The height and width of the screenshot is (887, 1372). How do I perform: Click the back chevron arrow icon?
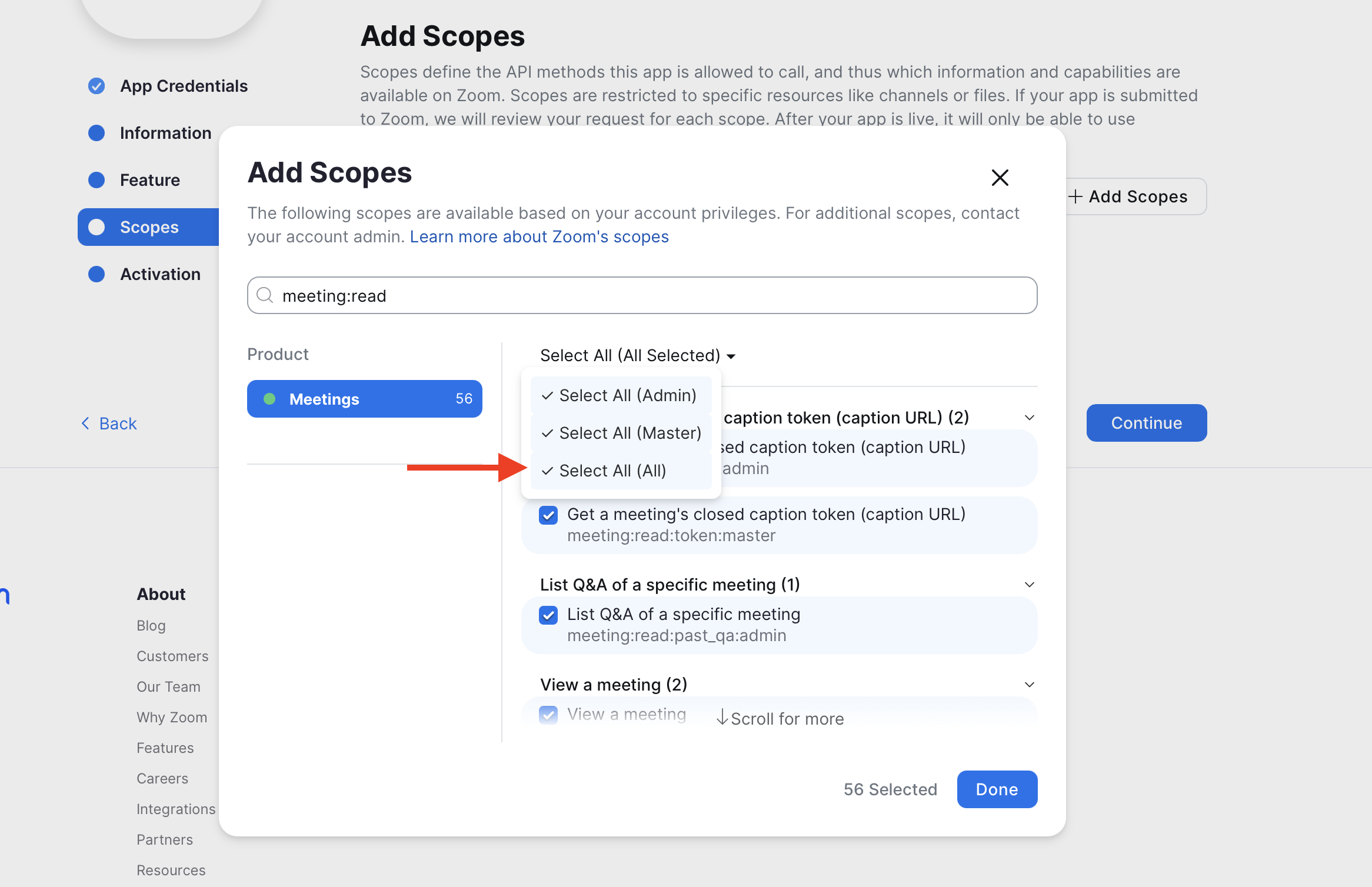(85, 424)
